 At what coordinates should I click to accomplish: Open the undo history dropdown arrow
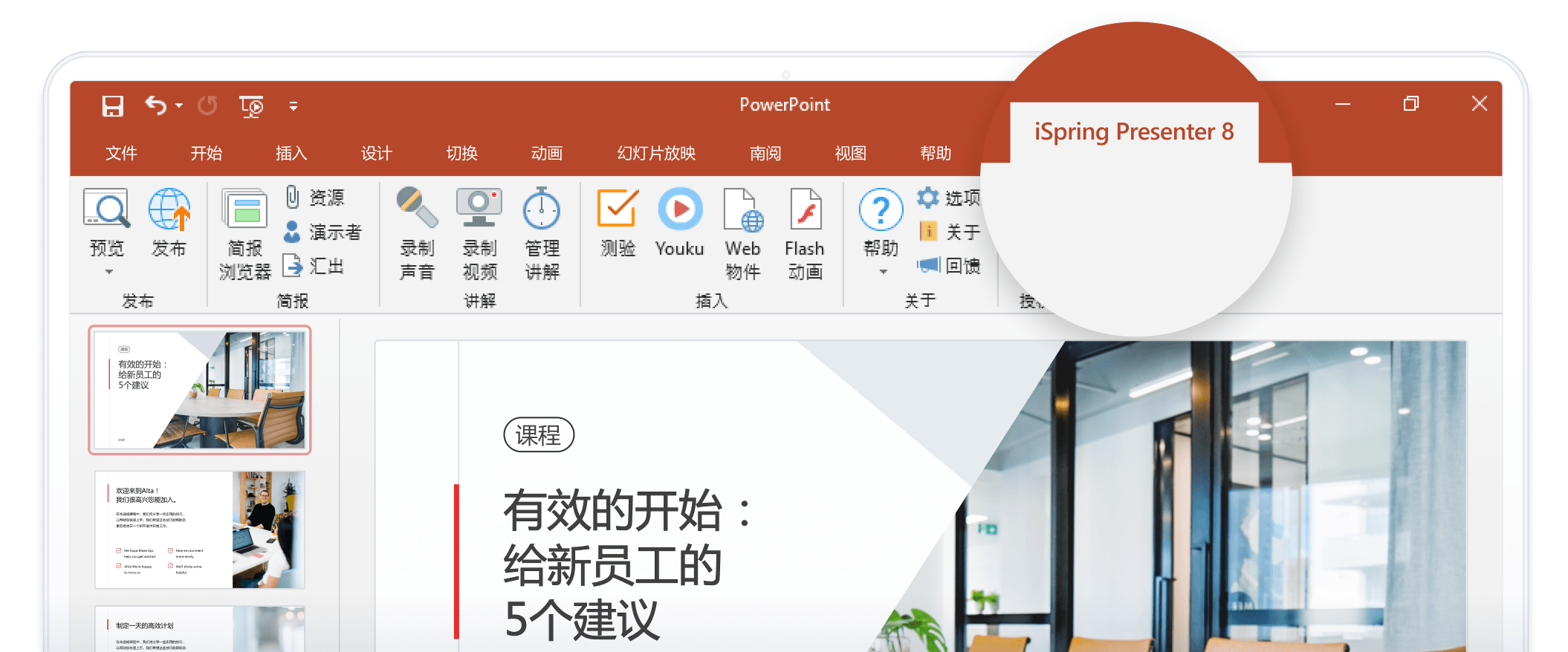(x=179, y=106)
